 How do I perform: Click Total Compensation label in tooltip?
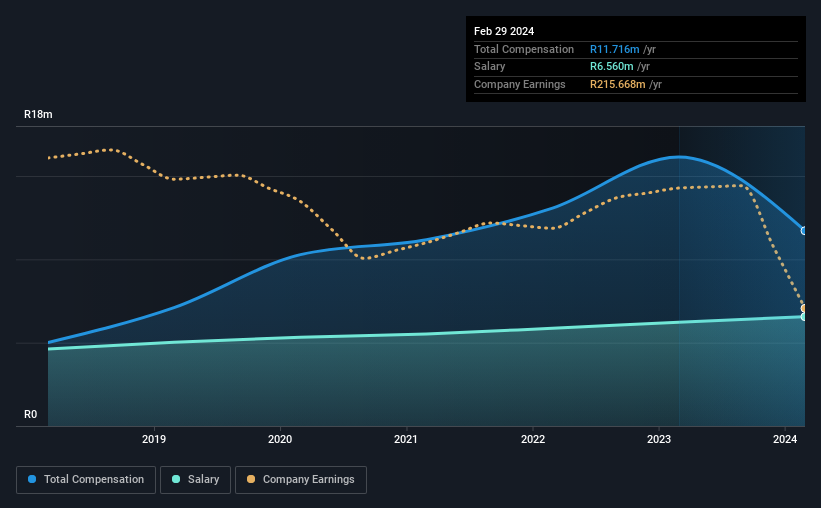tap(524, 49)
